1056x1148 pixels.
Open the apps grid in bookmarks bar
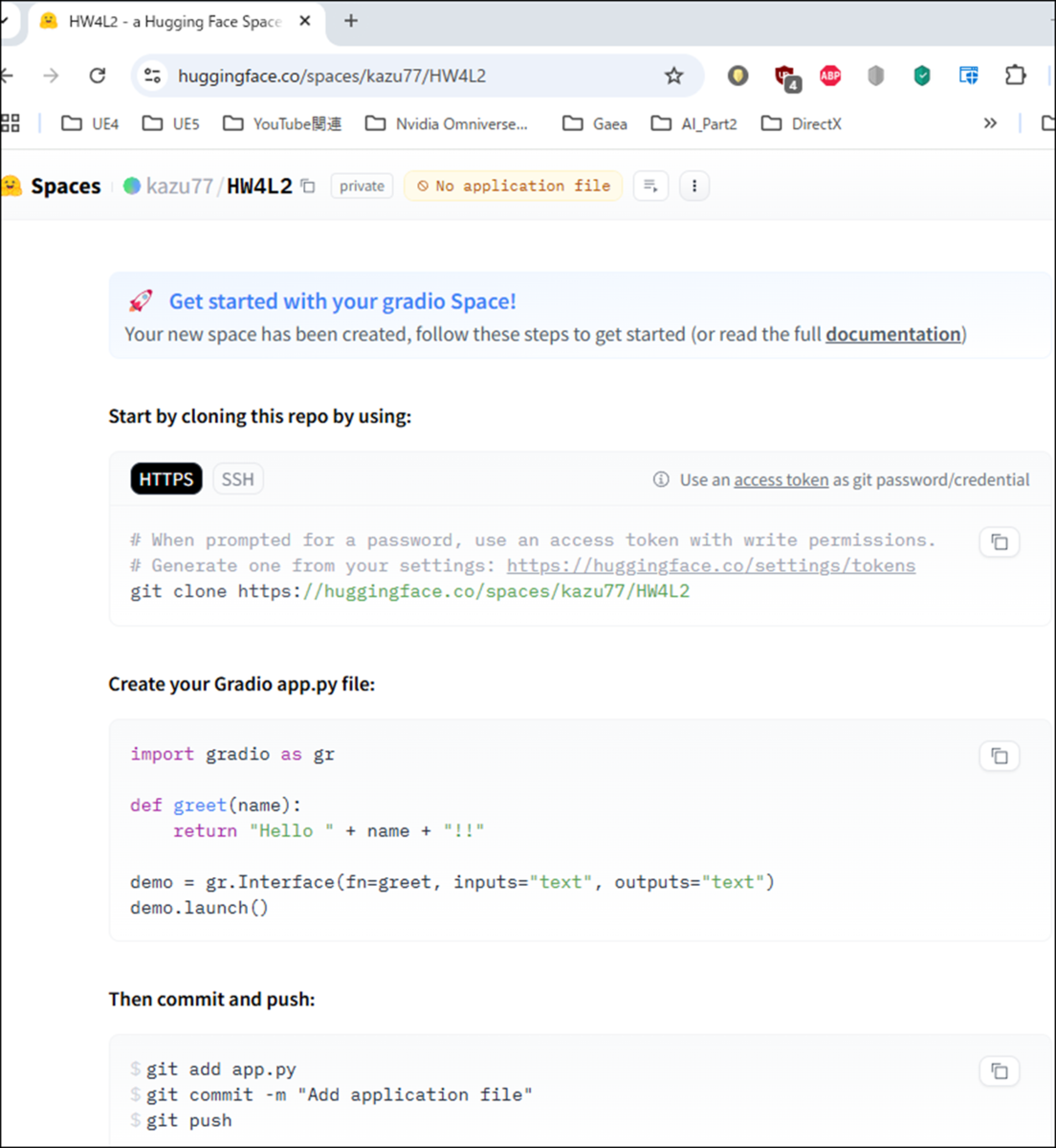pos(11,123)
